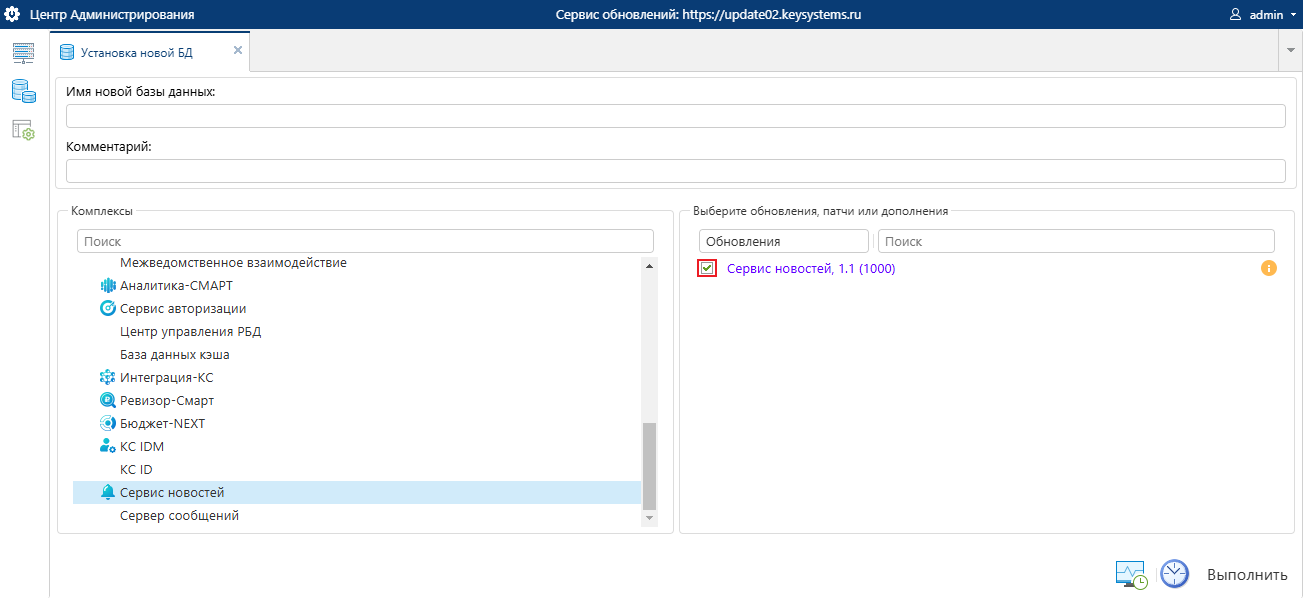Screen dimensions: 1303x598
Task: Click the updates search field
Action: (x=1076, y=241)
